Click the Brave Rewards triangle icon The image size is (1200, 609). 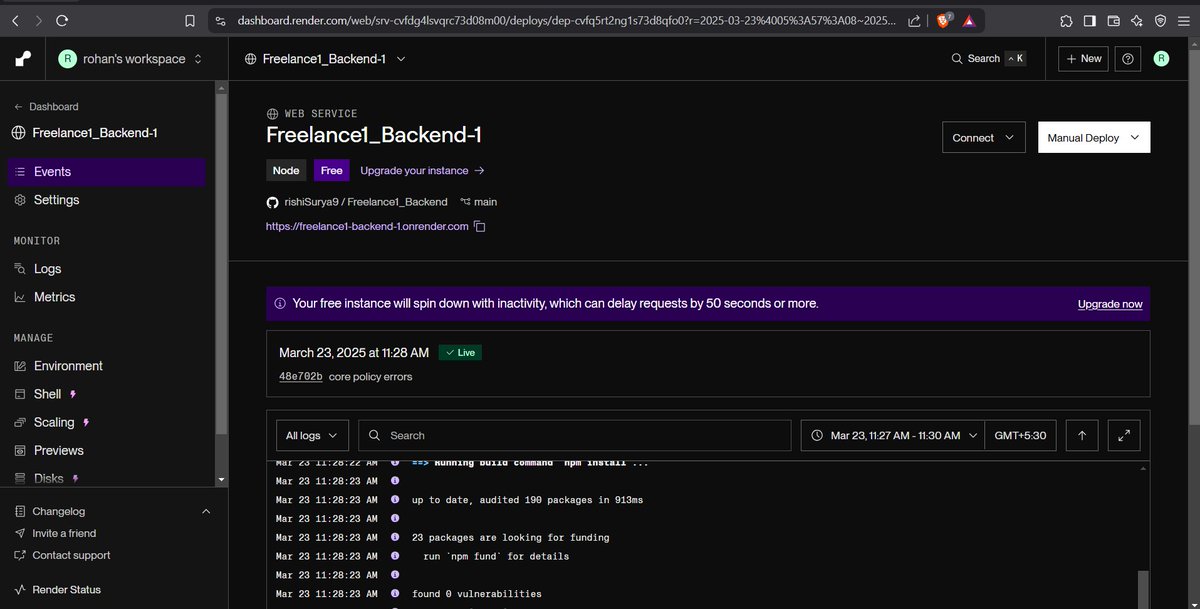969,20
